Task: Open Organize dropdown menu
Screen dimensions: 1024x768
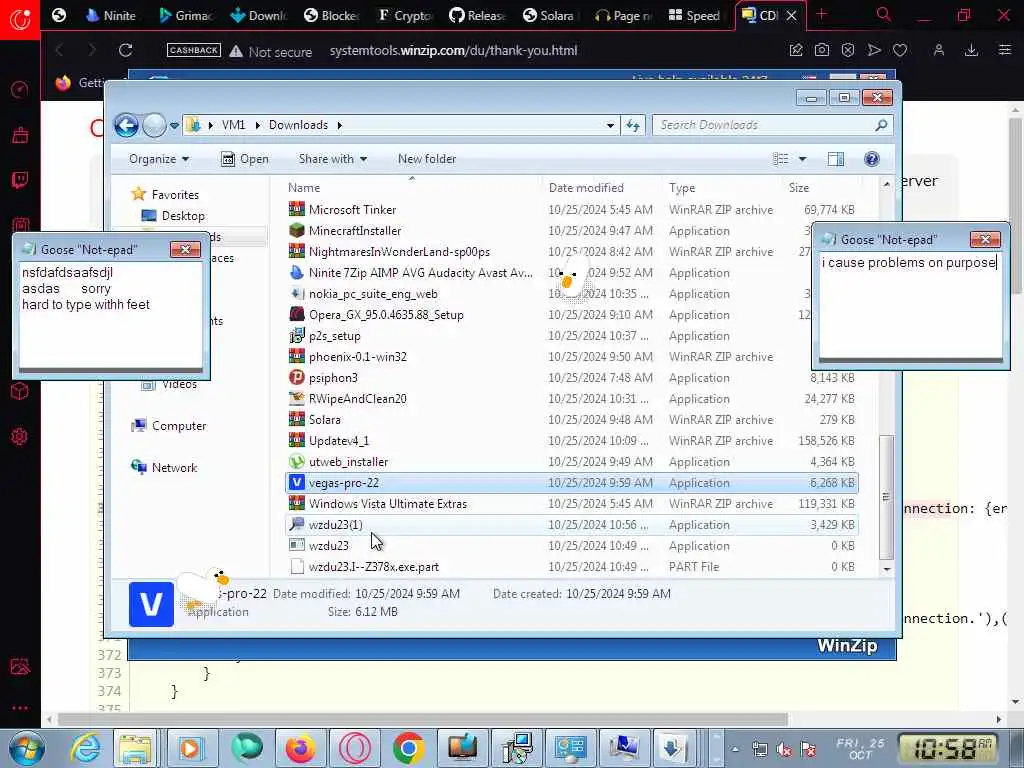Action: [159, 159]
